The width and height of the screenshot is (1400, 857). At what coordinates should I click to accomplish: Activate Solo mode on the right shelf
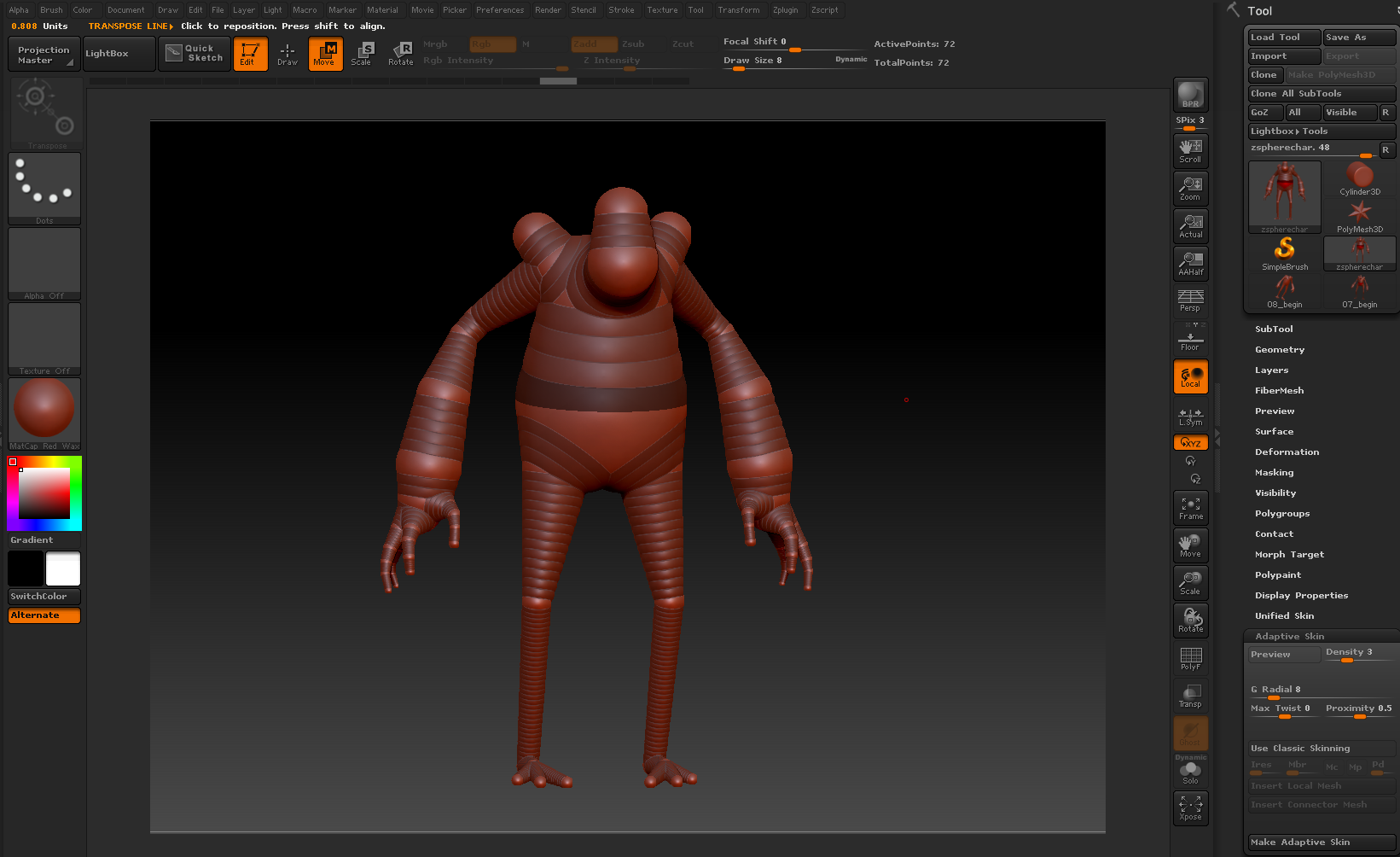(x=1190, y=771)
